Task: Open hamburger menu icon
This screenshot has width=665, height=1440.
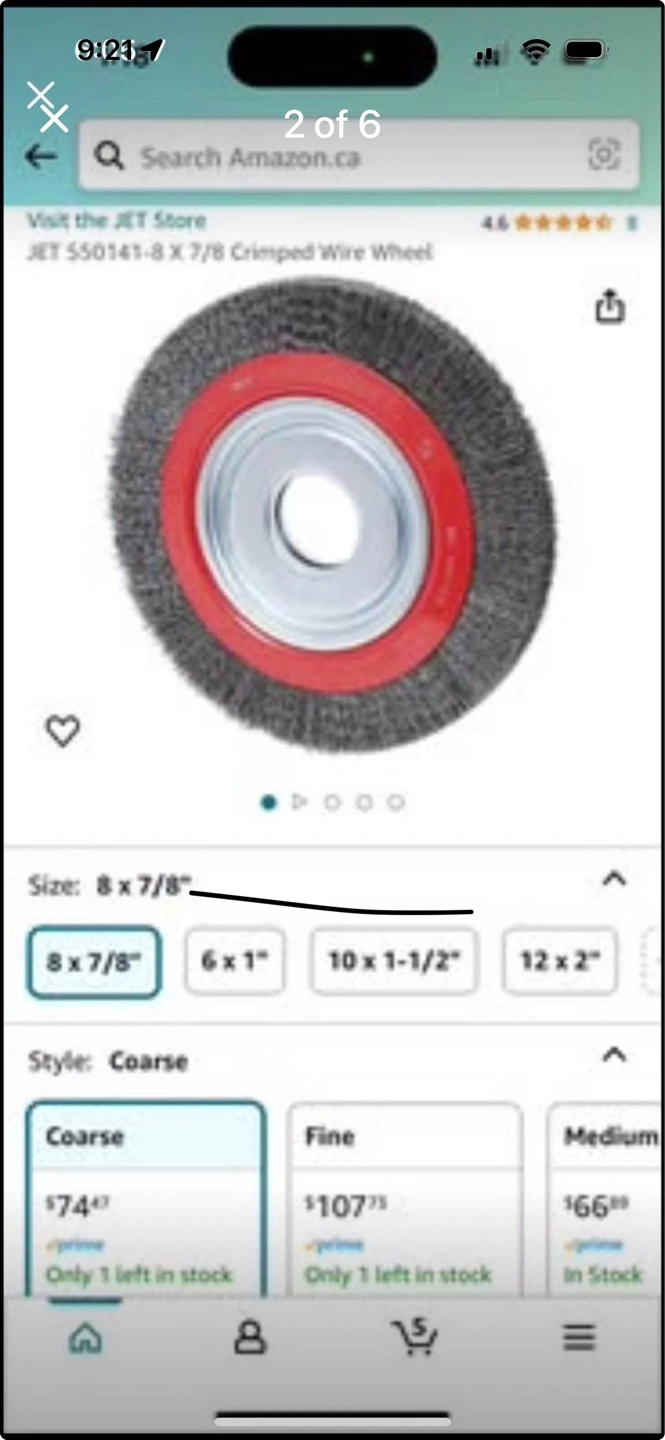Action: click(579, 1337)
